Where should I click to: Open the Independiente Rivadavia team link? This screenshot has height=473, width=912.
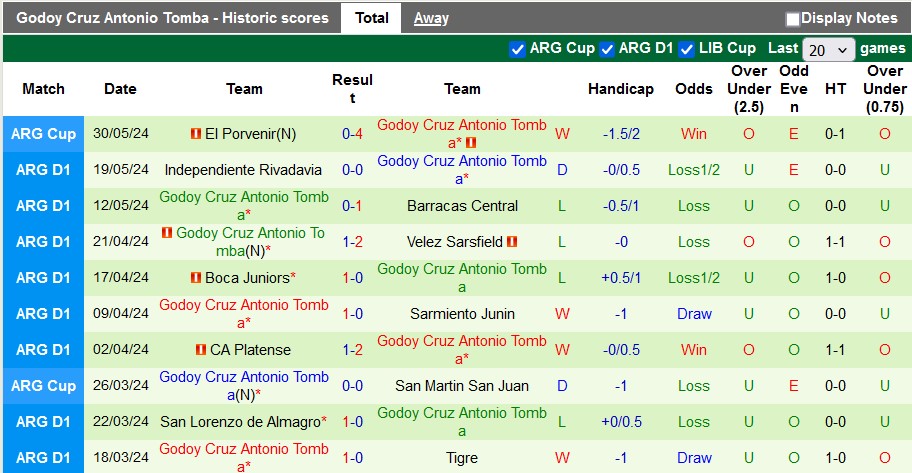(243, 170)
